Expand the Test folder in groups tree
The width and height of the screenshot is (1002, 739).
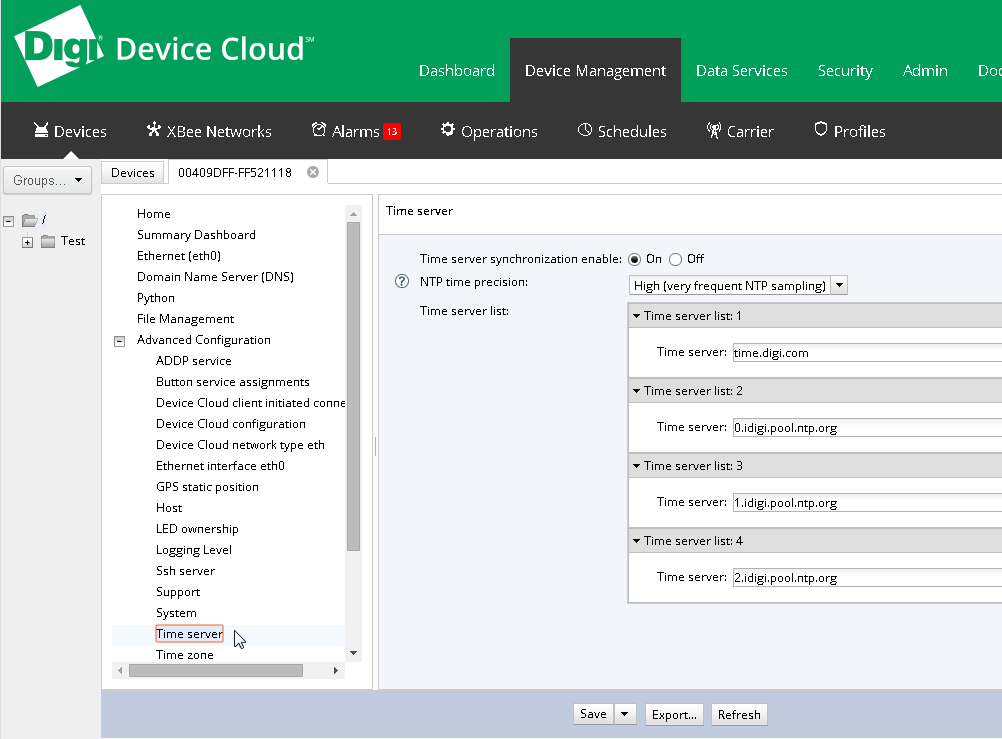pos(28,242)
